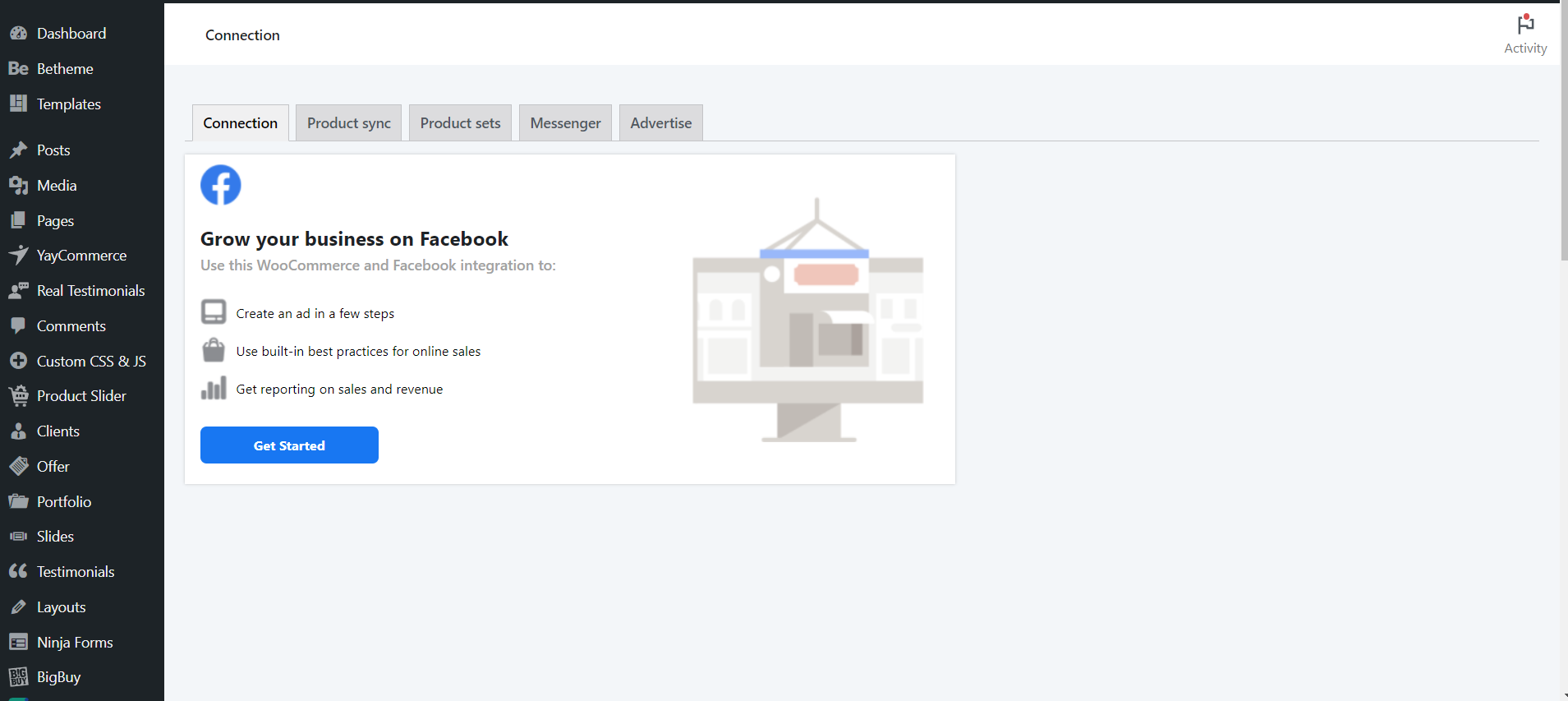Open Real Testimonials menu label
Screen dimensions: 1568x701
click(90, 291)
